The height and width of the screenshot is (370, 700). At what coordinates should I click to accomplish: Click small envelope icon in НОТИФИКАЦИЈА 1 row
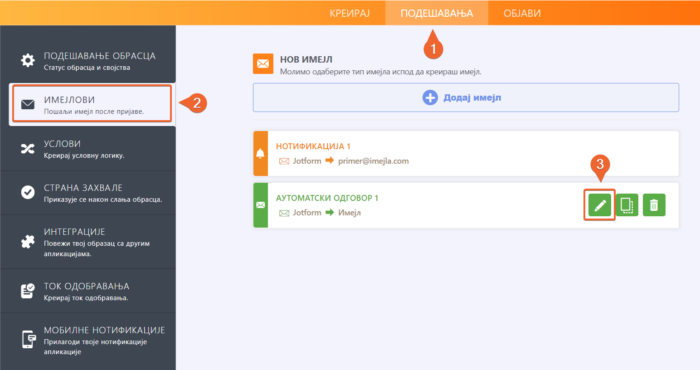tap(284, 161)
